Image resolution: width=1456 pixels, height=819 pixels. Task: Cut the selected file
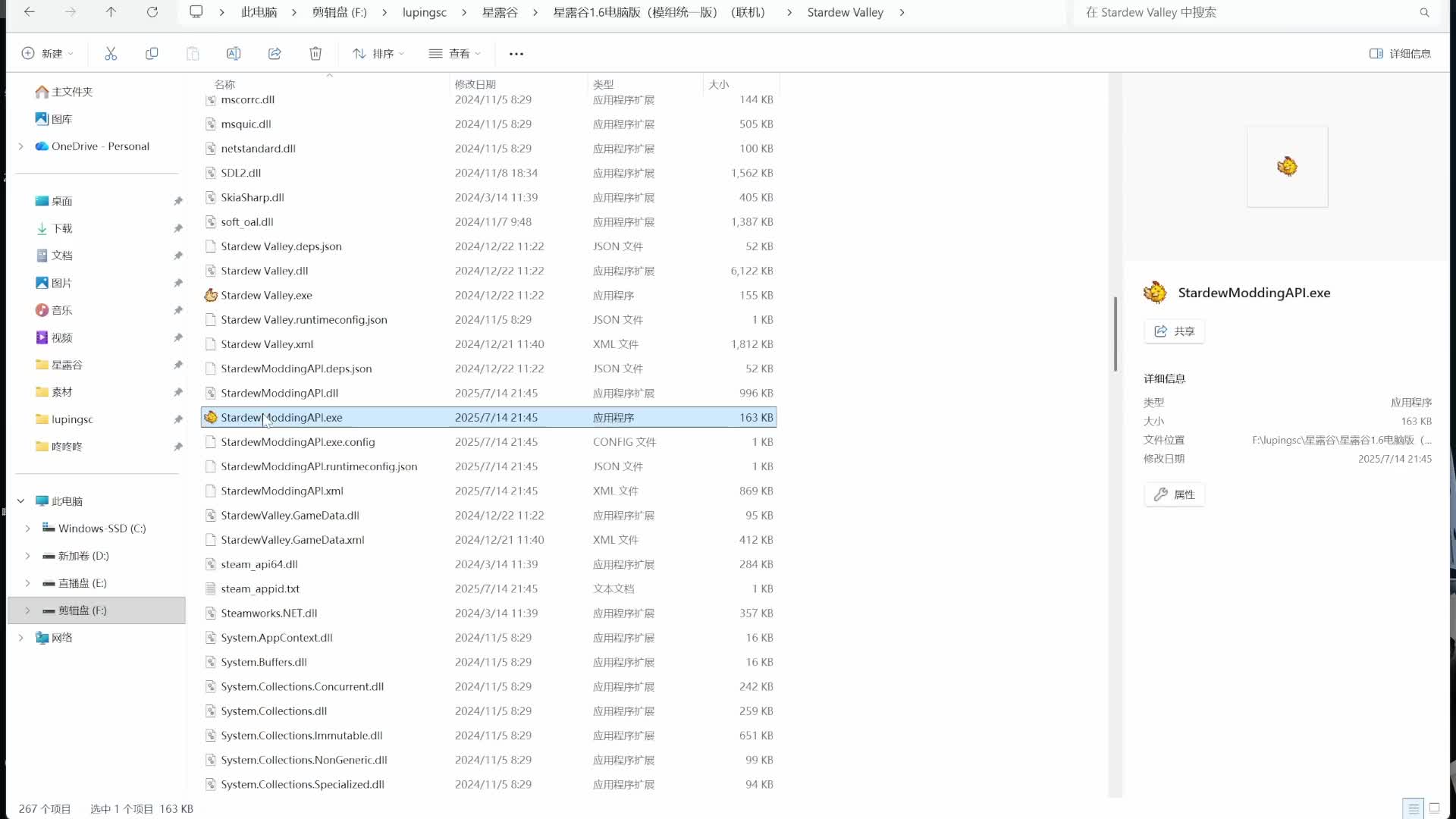111,53
